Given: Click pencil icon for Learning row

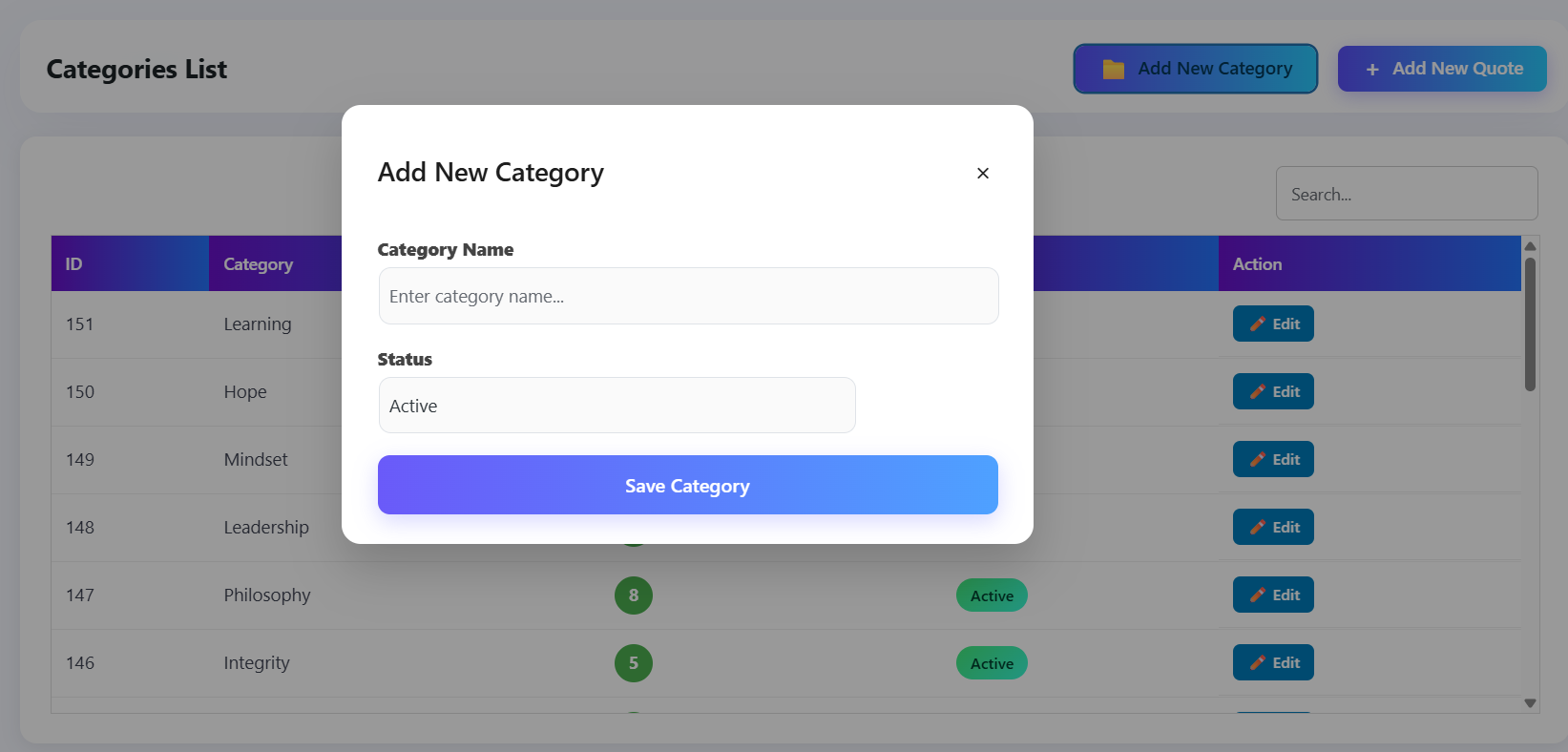Looking at the screenshot, I should (1258, 324).
